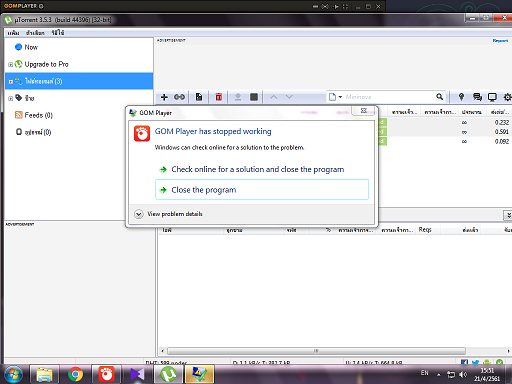Viewport: 512px width, 384px height.
Task: Move torrent up the queue arrow
Action: [274, 97]
